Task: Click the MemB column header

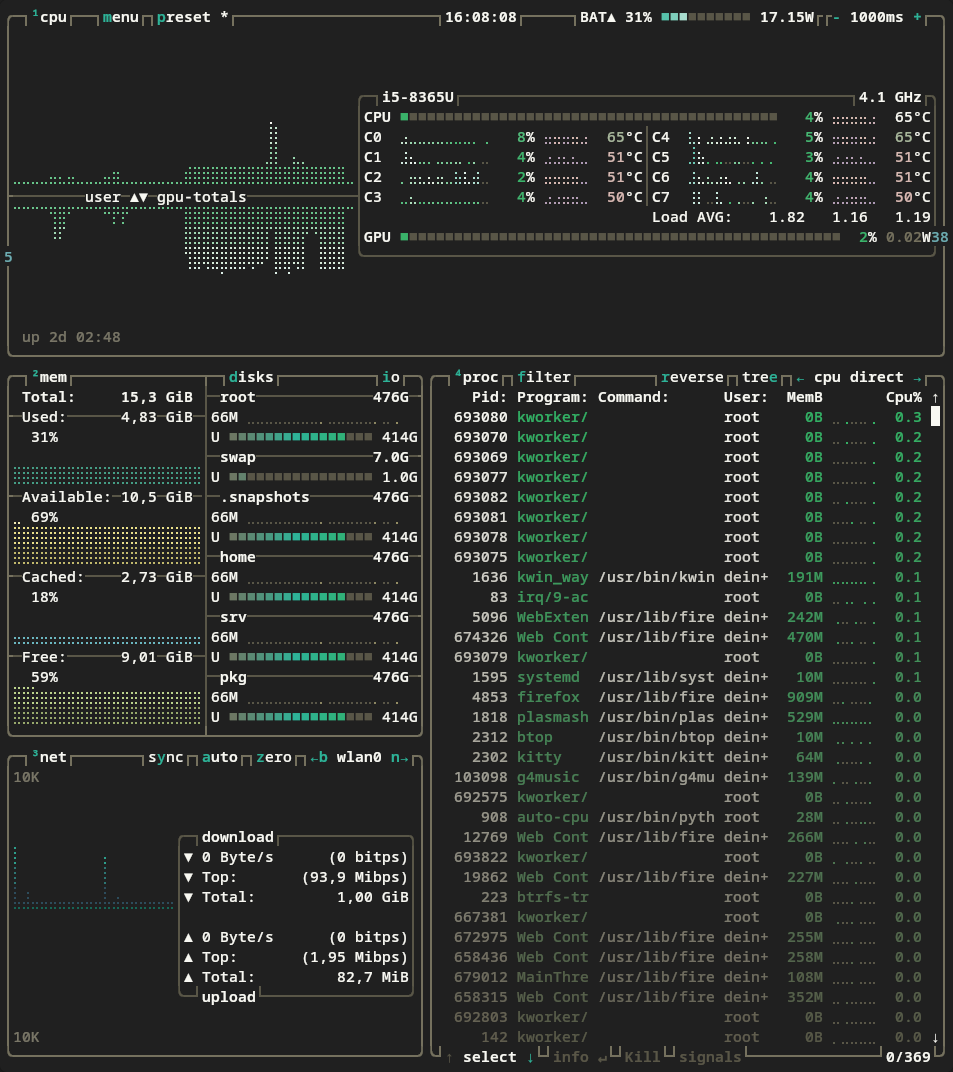Action: pos(805,397)
